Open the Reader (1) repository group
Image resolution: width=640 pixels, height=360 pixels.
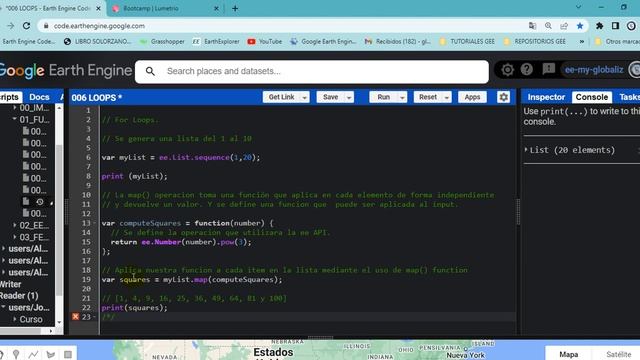tap(19, 296)
